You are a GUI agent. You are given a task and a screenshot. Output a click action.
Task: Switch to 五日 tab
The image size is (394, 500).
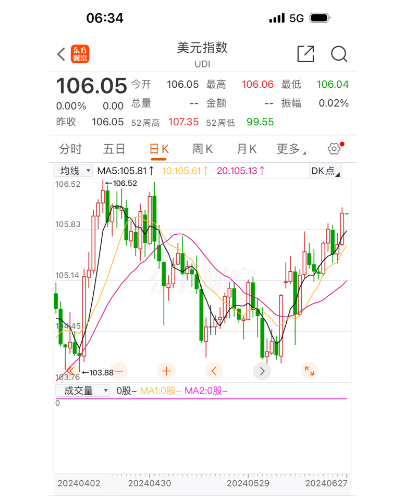click(114, 149)
